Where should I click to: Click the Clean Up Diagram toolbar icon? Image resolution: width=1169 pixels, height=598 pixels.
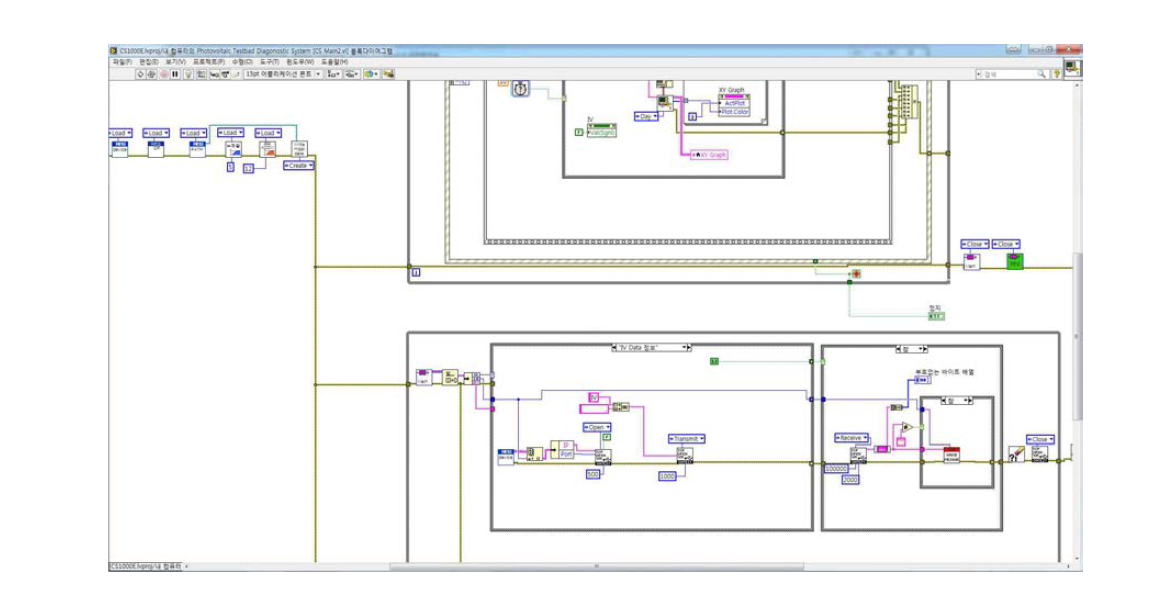click(388, 74)
